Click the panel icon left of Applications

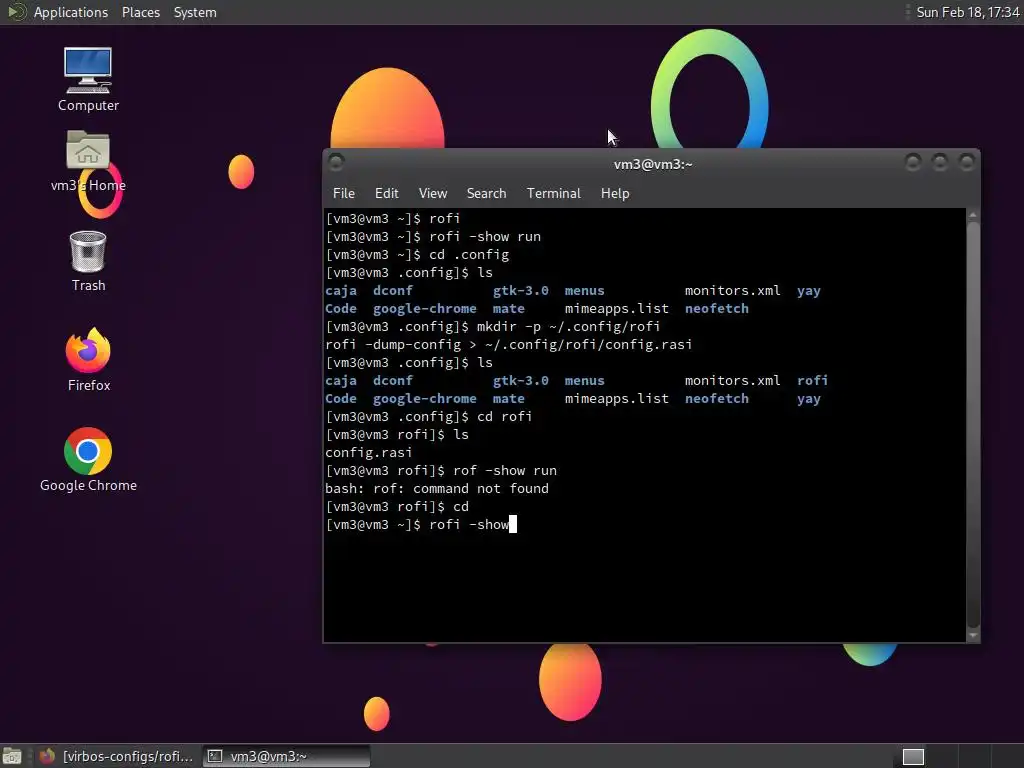(x=16, y=12)
